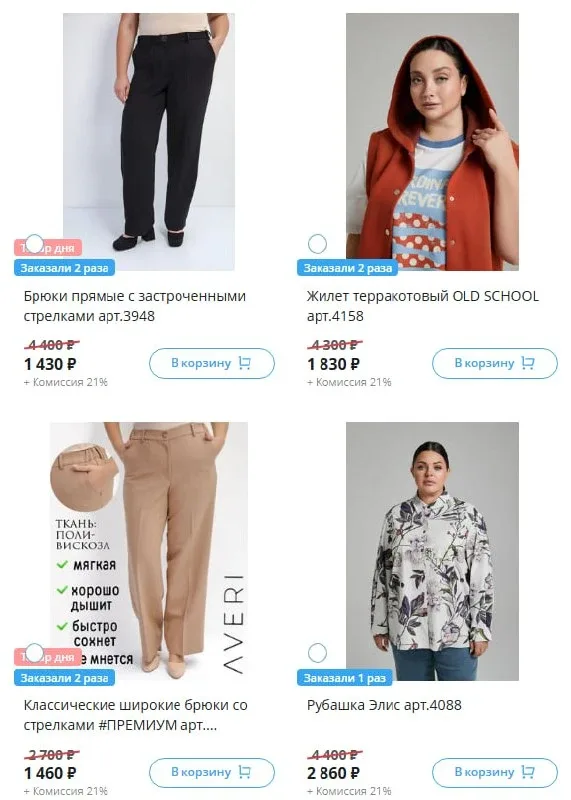Image resolution: width=571 pixels, height=800 pixels.
Task: Click cart icon for Элис shirt
Action: [528, 772]
